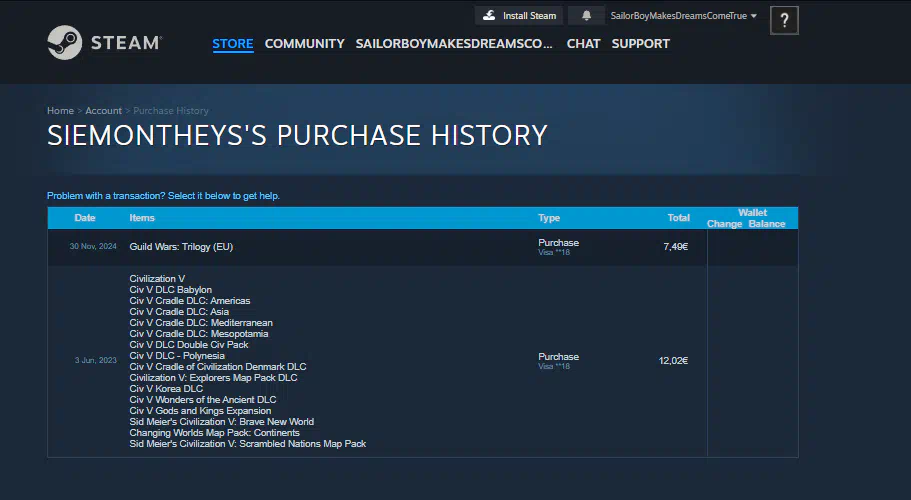Viewport: 911px width, 500px height.
Task: Click Civ V Cradle DLC: Asia
Action: [179, 312]
